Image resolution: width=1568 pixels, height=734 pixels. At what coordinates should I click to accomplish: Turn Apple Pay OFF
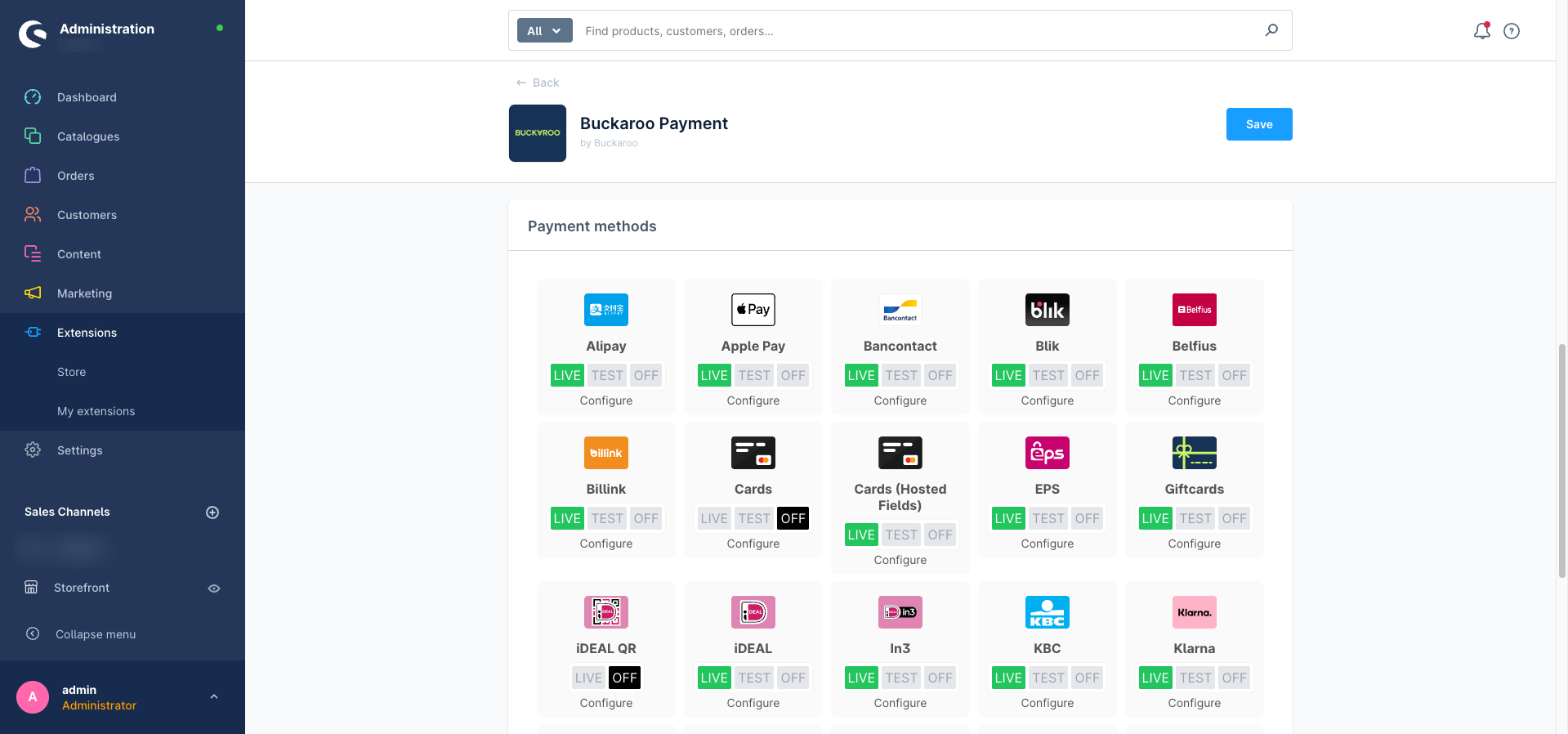pyautogui.click(x=793, y=375)
